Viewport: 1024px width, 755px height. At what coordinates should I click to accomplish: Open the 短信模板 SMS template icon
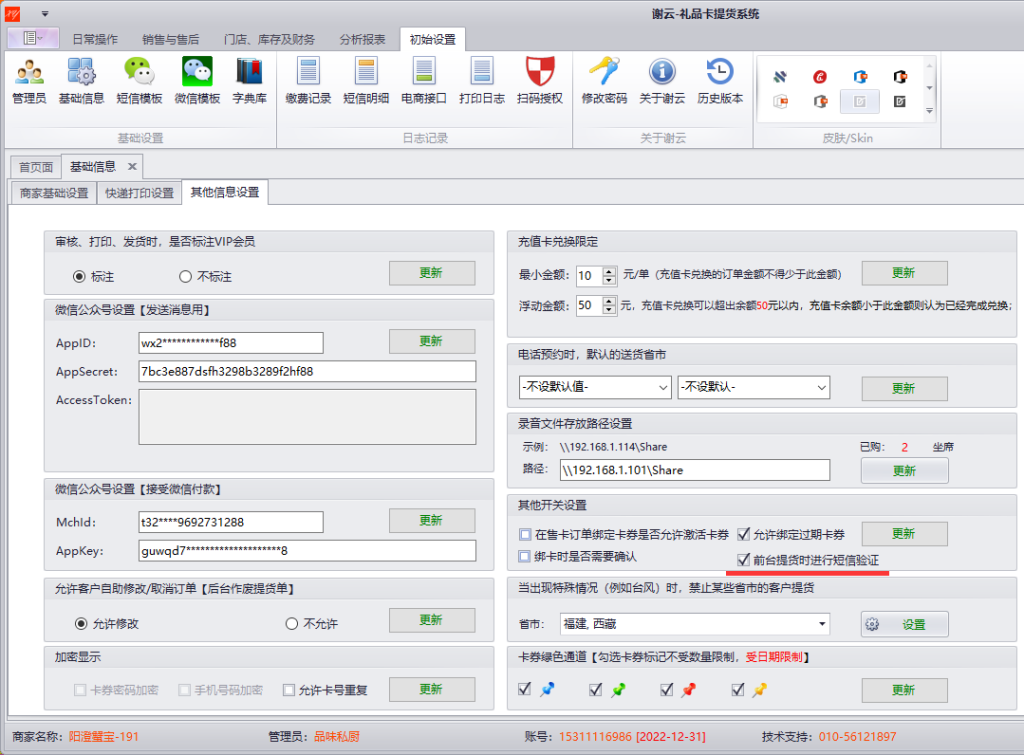tap(139, 81)
